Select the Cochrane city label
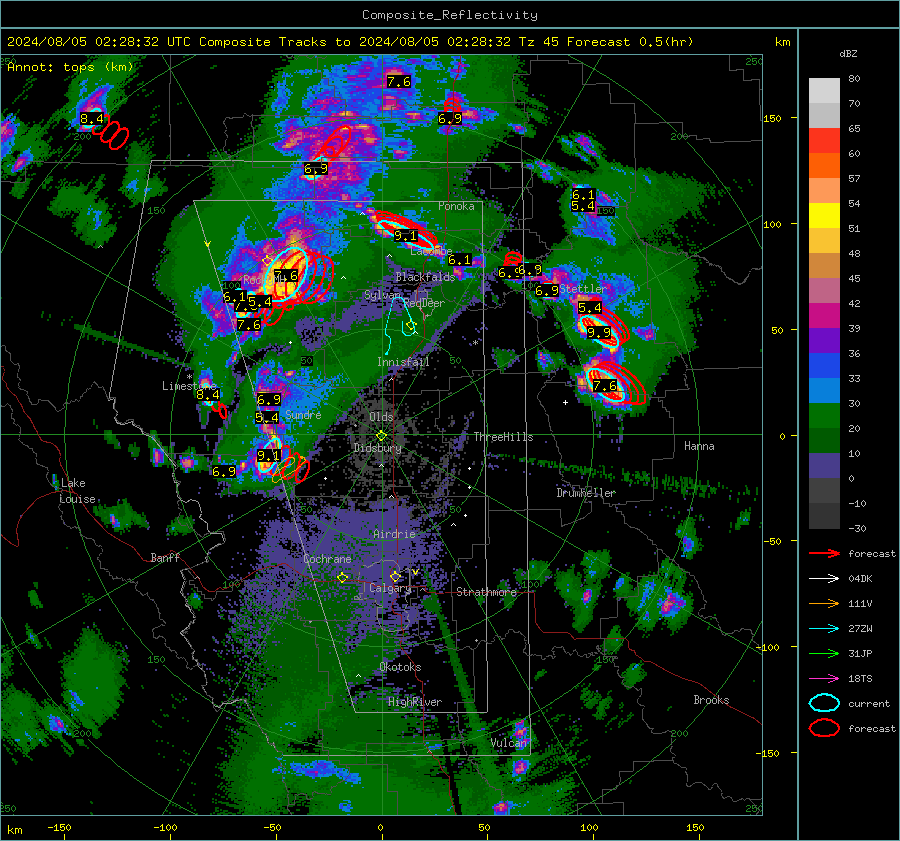The image size is (900, 841). pyautogui.click(x=327, y=559)
